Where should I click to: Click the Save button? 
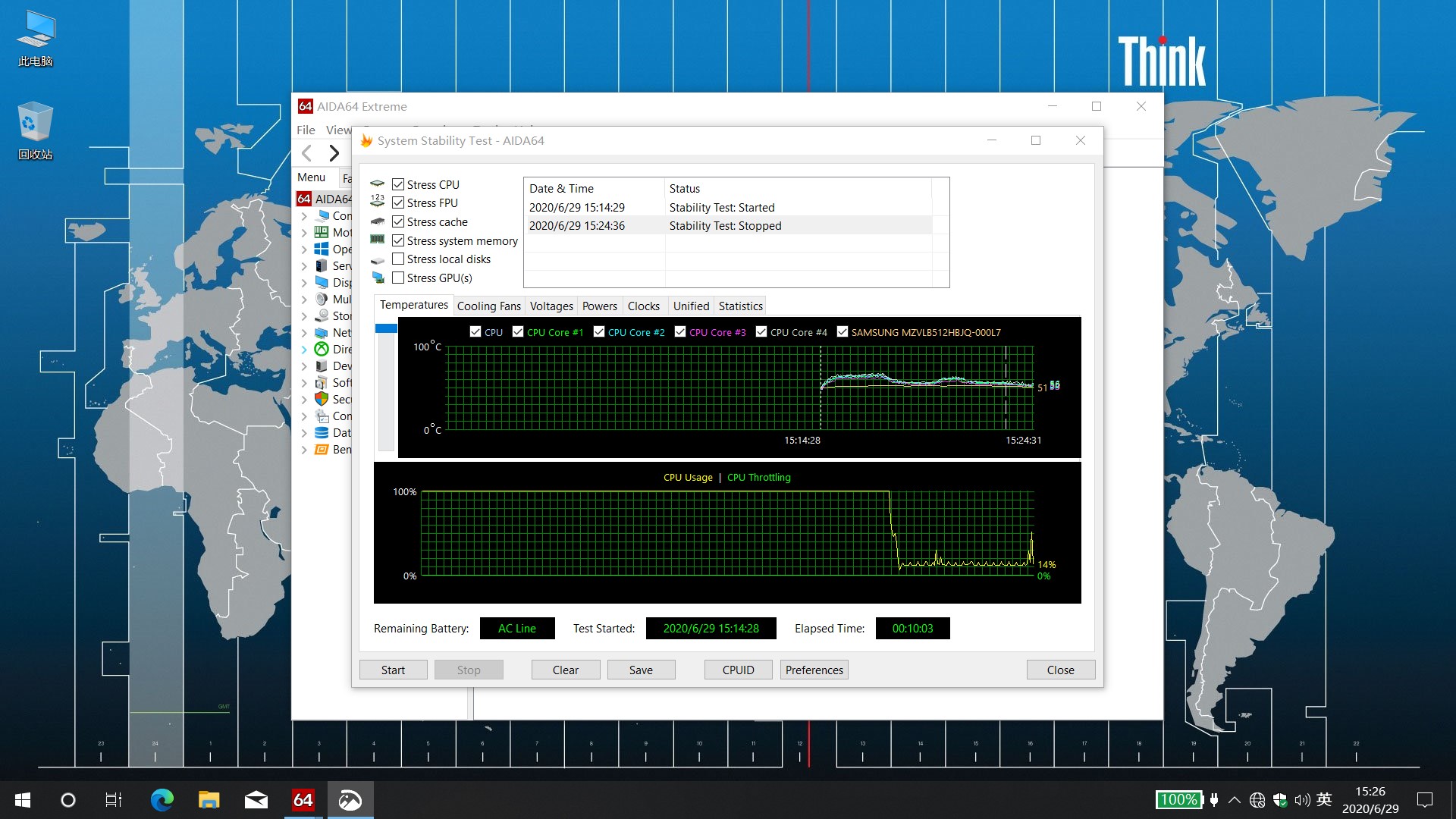point(641,670)
